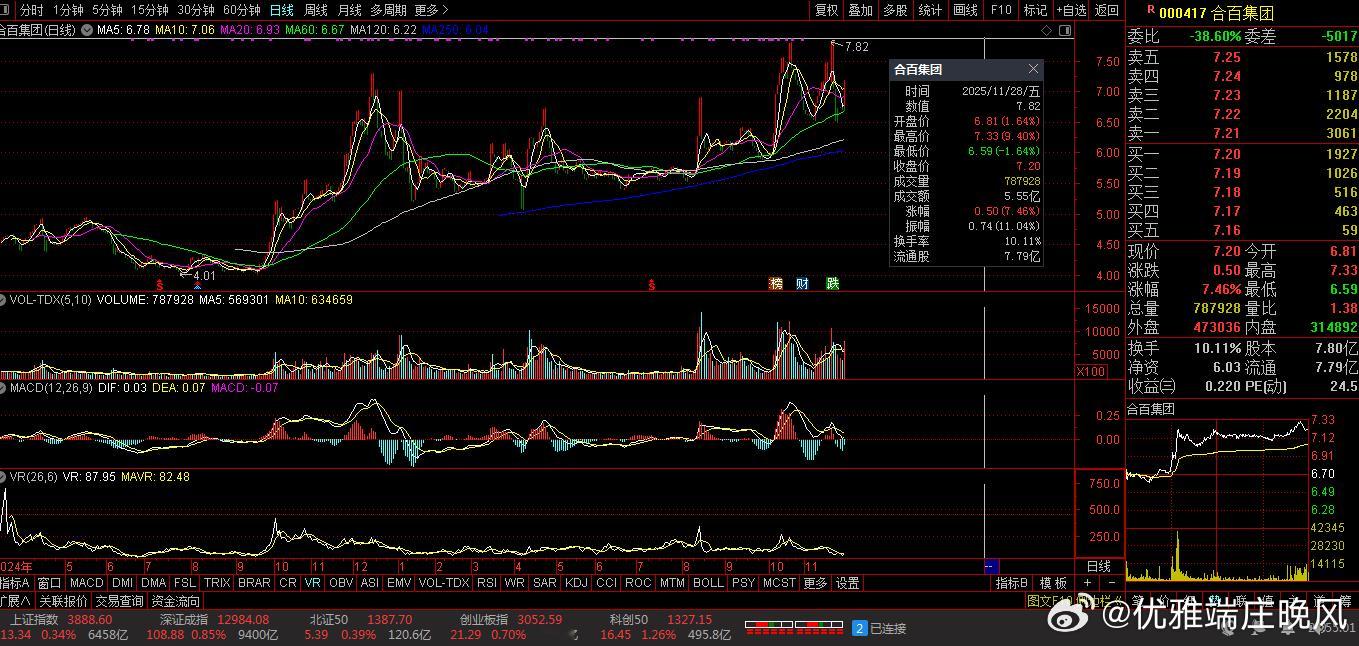1359x646 pixels.
Task: Click the 财 financial marker icon
Action: pos(803,284)
